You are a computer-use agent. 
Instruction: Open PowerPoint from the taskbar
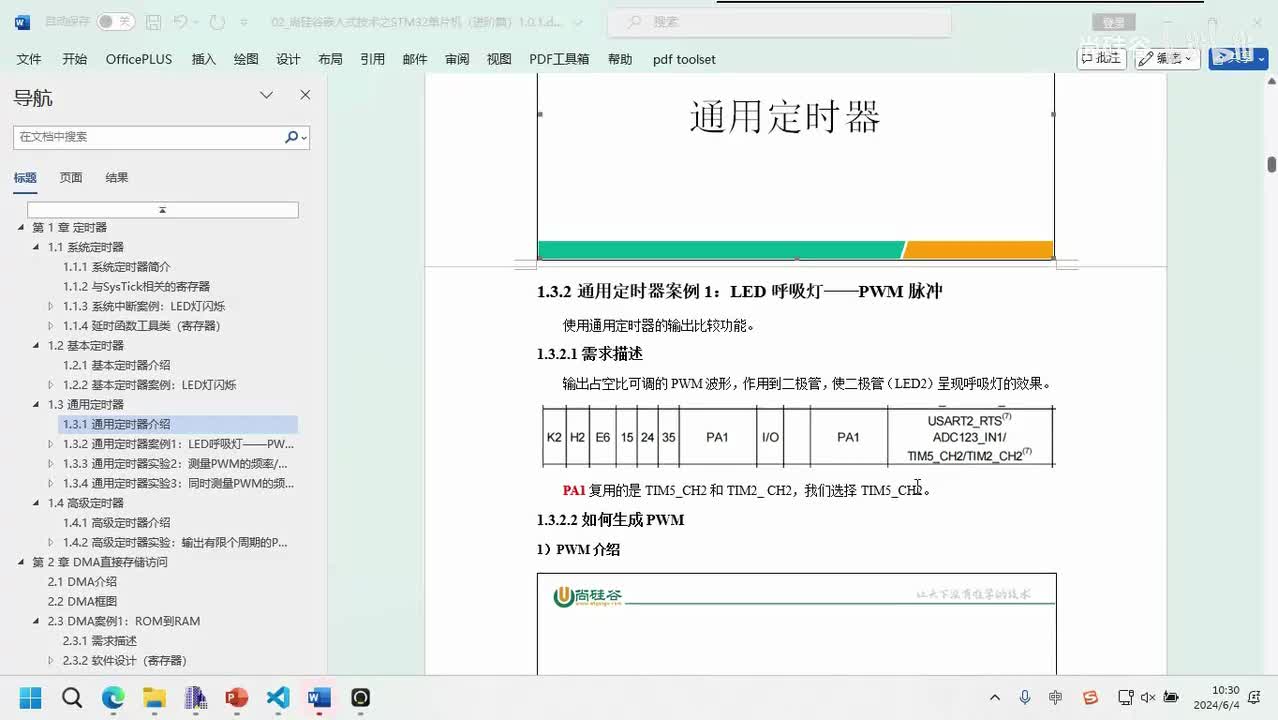237,697
